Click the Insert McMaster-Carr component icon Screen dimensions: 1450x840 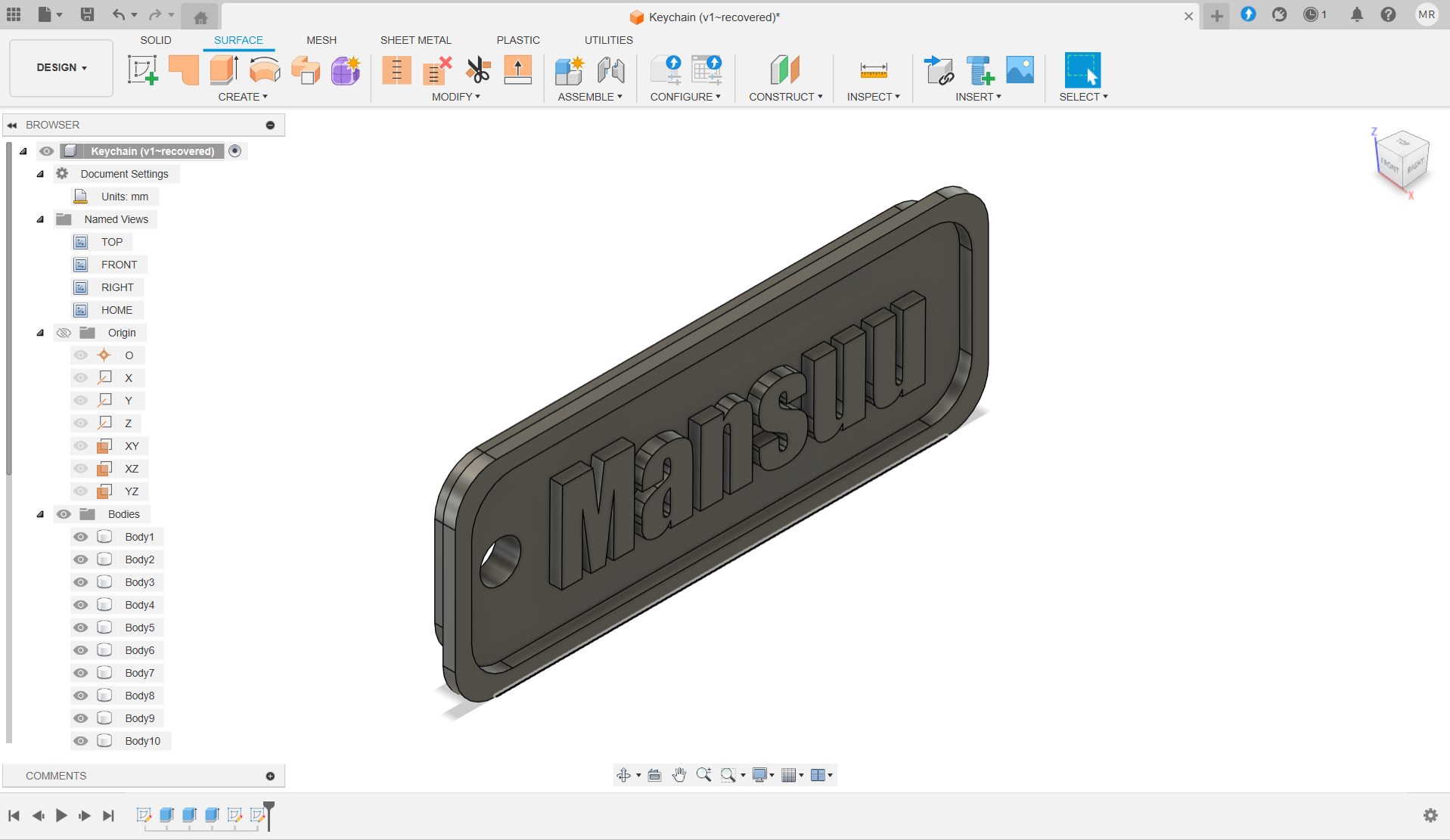980,70
